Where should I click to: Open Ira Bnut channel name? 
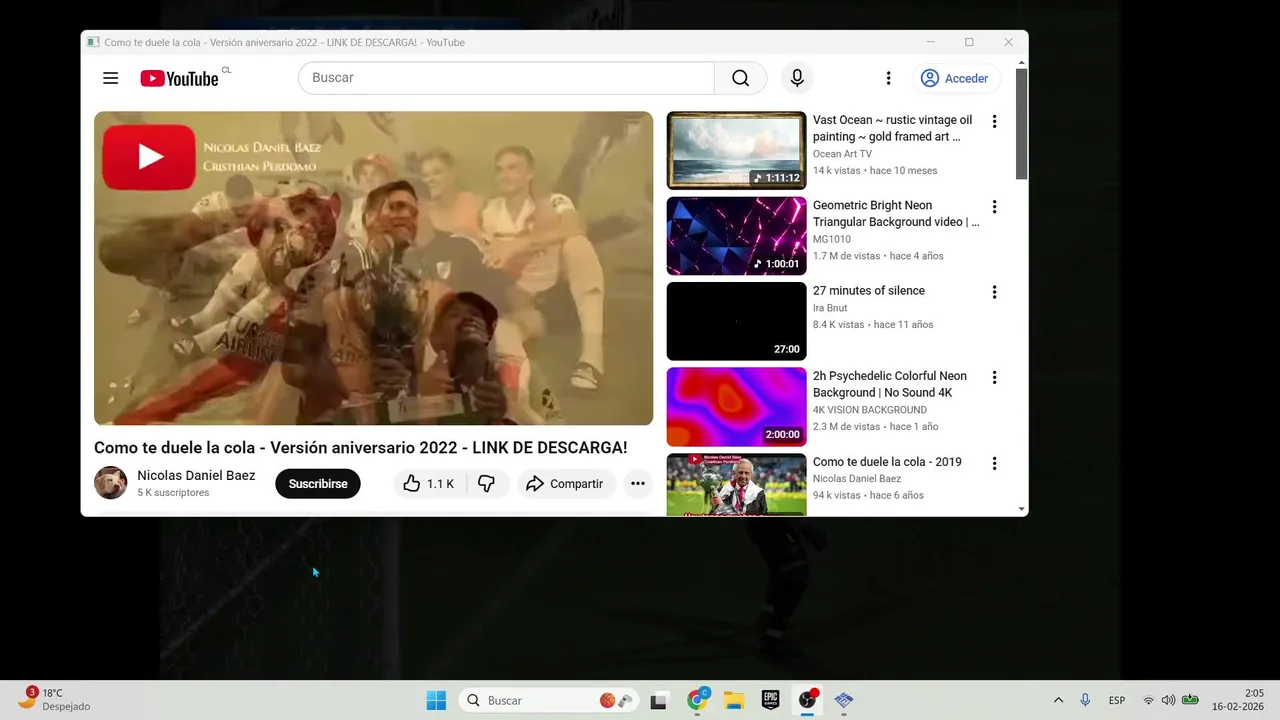tap(830, 308)
